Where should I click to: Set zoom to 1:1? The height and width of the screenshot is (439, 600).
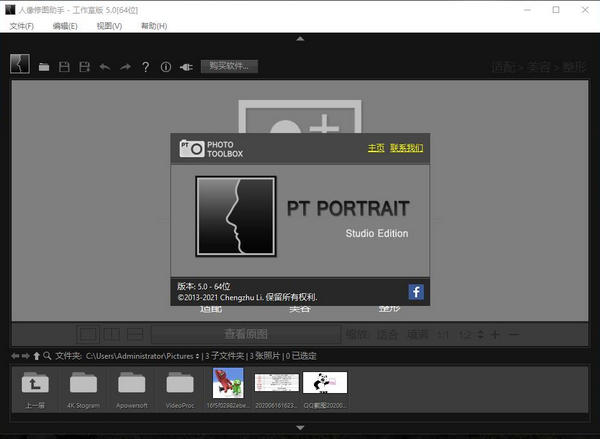click(443, 335)
